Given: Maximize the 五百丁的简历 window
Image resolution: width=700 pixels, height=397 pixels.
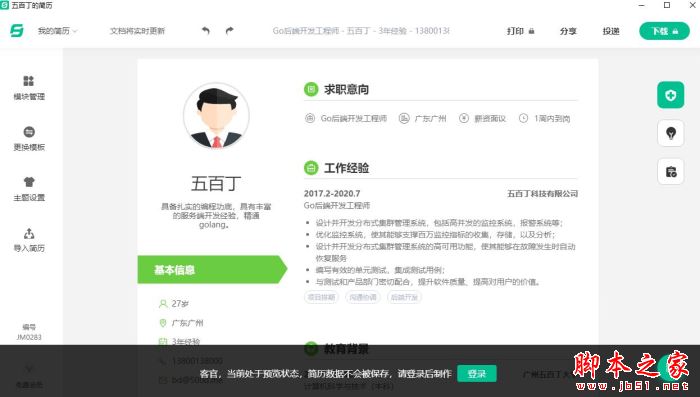Looking at the screenshot, I should pyautogui.click(x=667, y=5).
